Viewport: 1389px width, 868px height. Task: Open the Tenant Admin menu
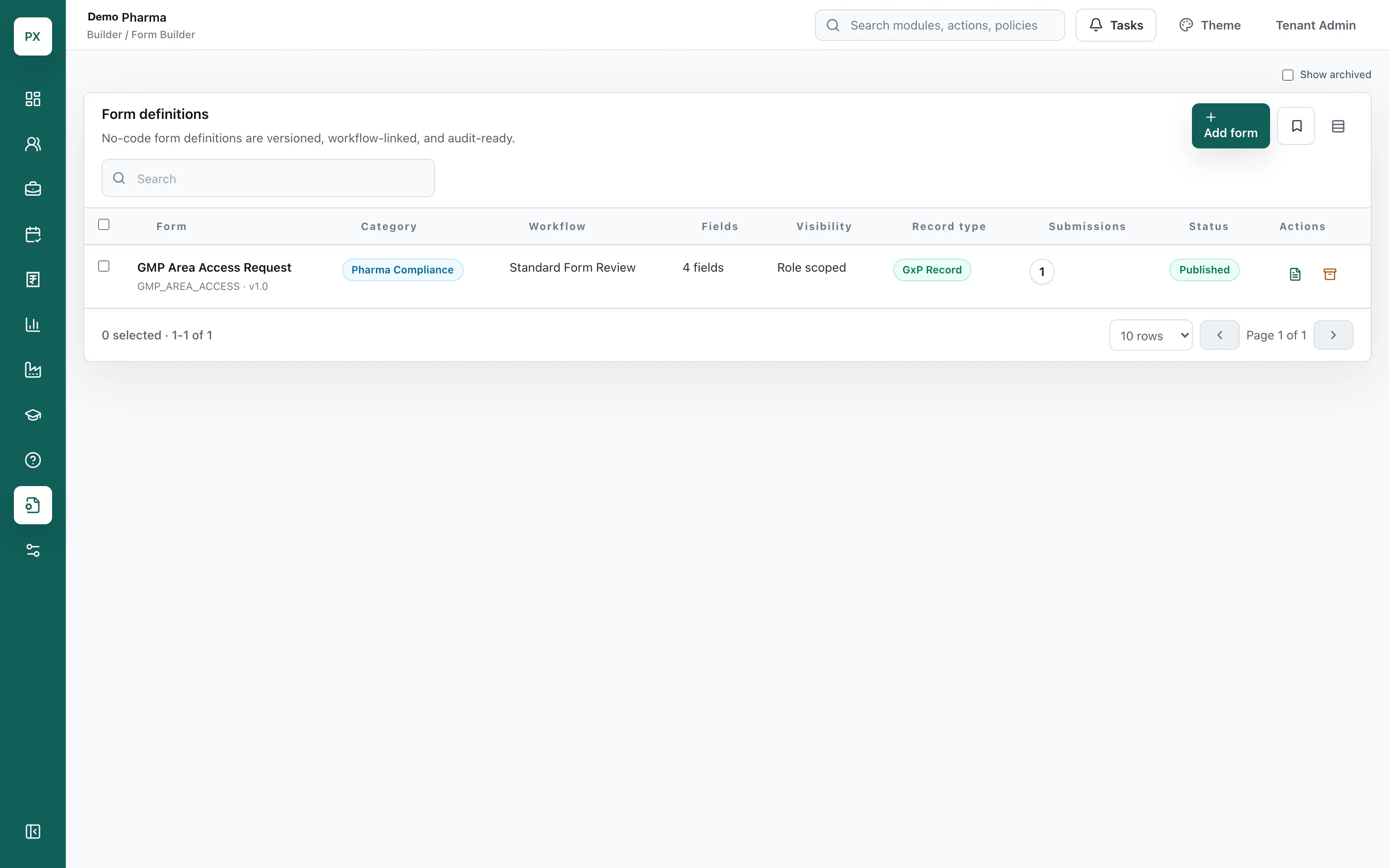pos(1316,25)
